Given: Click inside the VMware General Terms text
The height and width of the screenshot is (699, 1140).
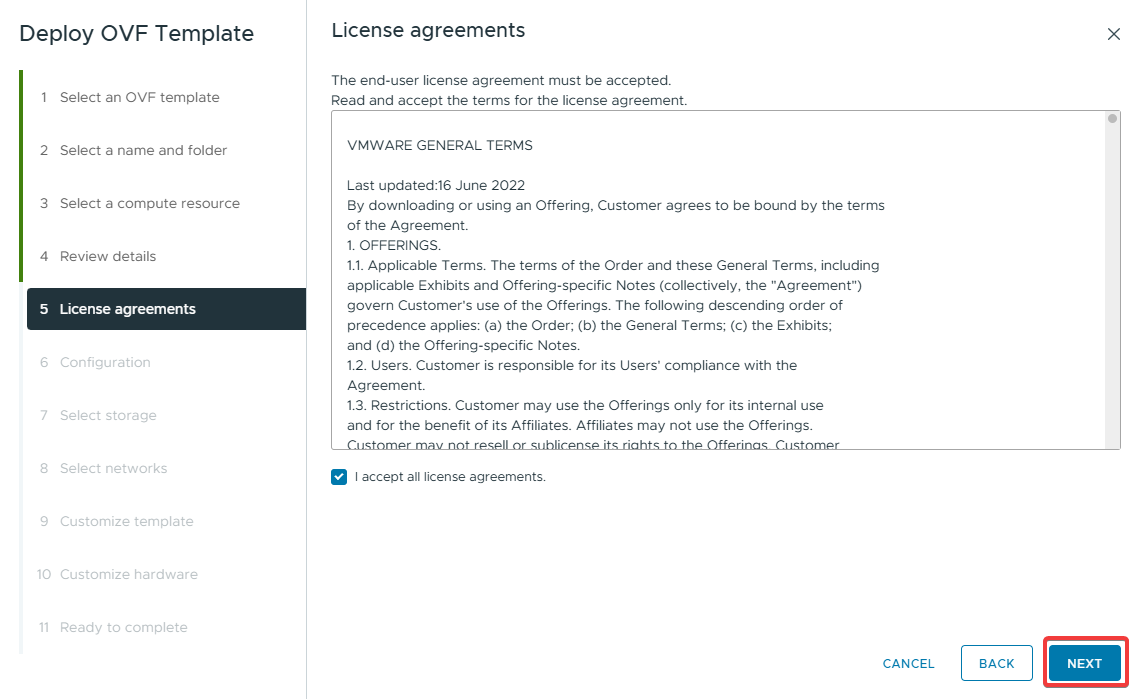Looking at the screenshot, I should click(615, 285).
